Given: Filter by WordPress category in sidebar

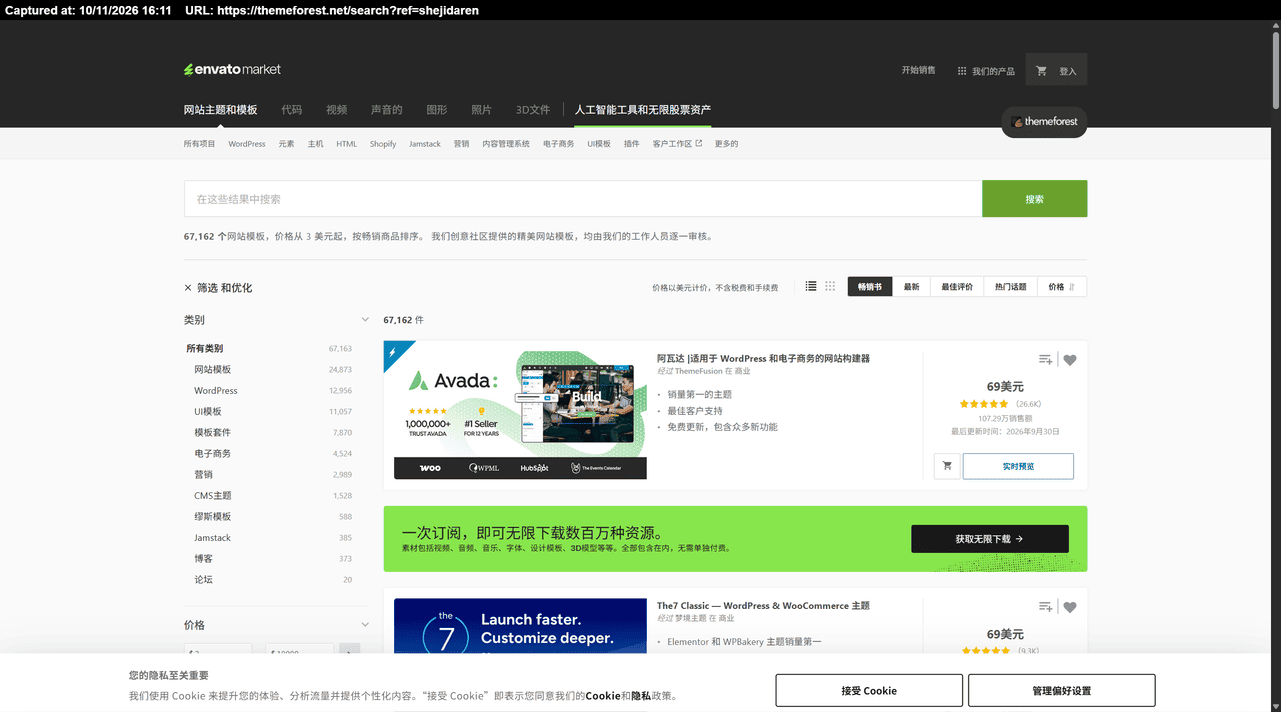Looking at the screenshot, I should [216, 391].
